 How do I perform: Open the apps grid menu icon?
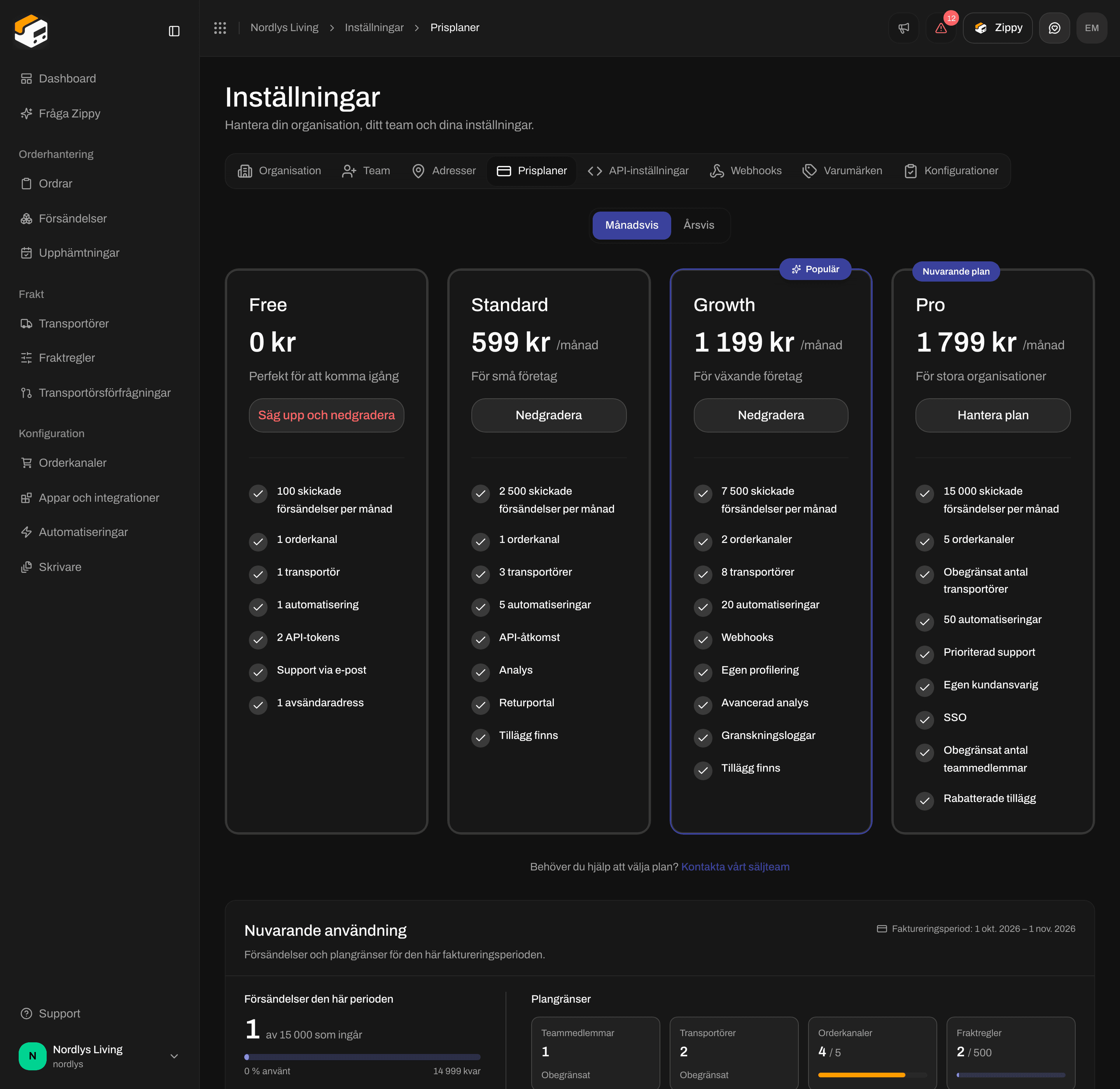(220, 28)
